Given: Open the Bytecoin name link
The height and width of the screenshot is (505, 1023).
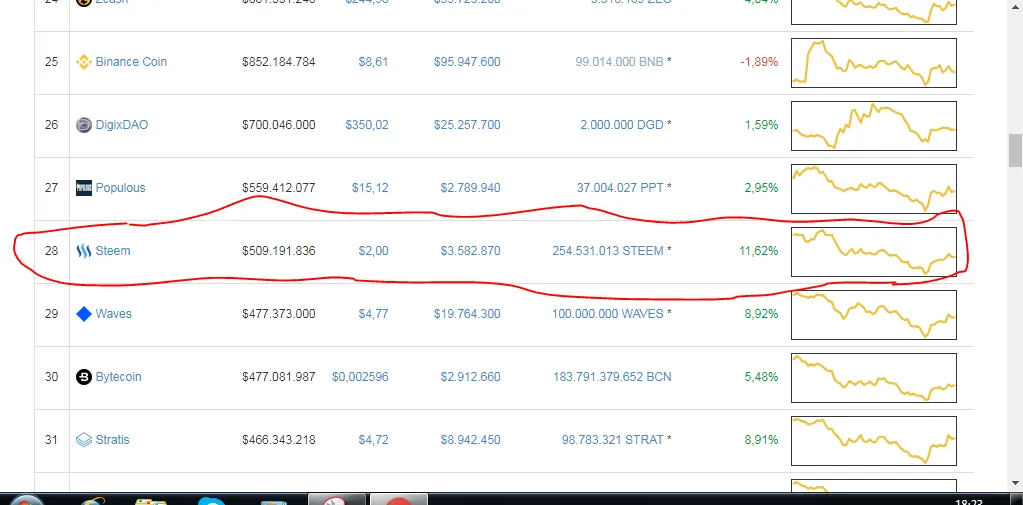Looking at the screenshot, I should point(119,377).
